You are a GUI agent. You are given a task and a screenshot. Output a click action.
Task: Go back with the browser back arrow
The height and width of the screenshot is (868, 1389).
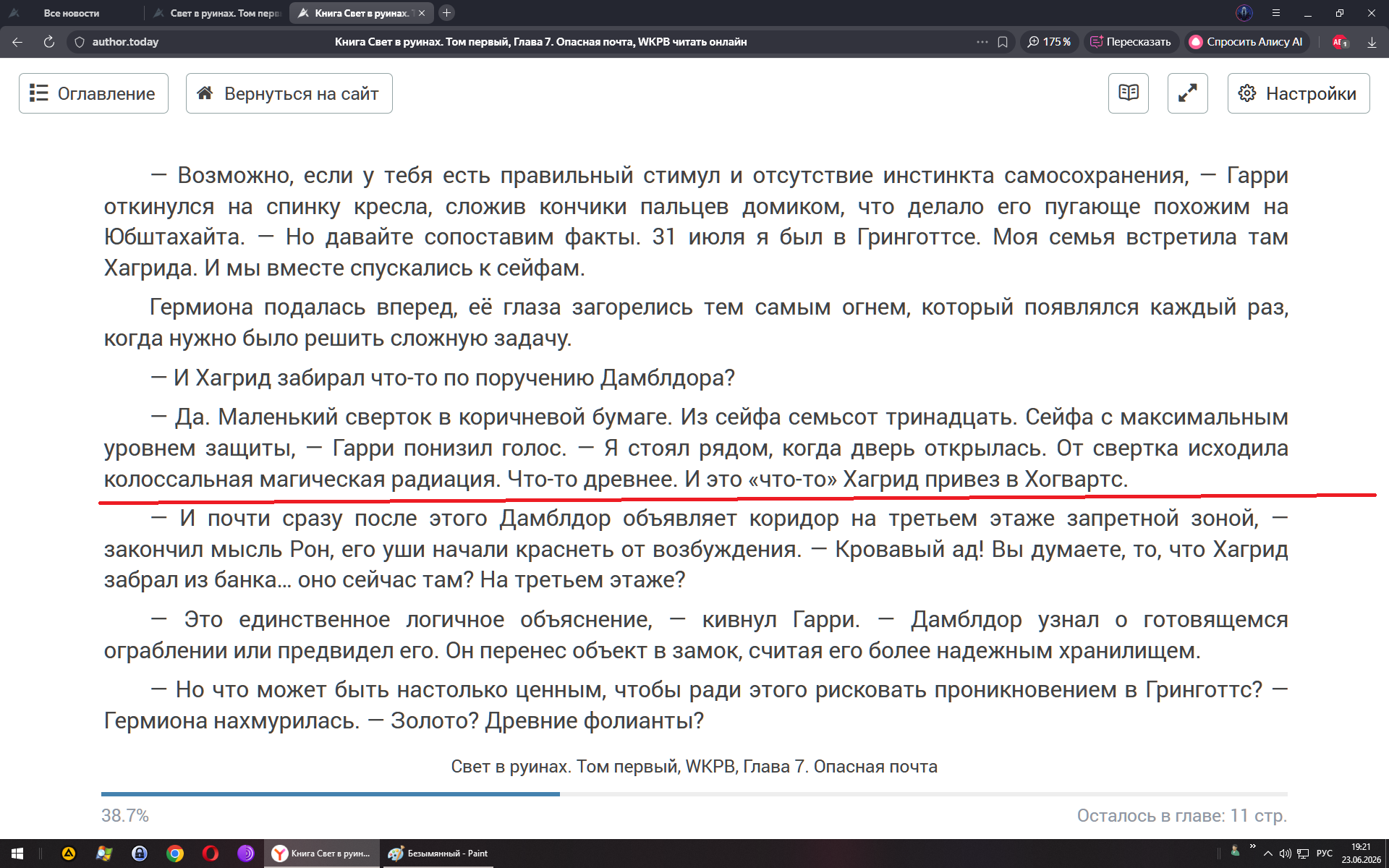pos(17,42)
